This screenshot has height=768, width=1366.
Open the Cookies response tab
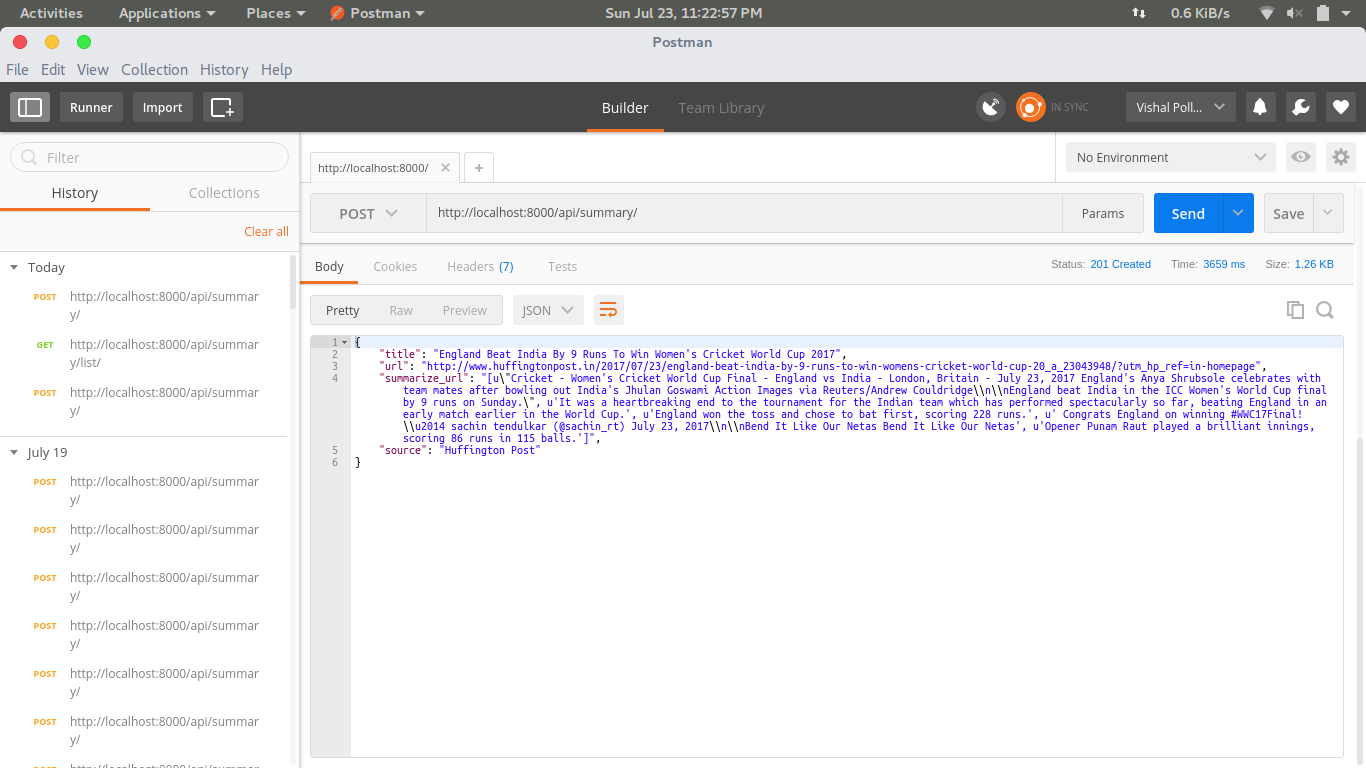point(395,266)
